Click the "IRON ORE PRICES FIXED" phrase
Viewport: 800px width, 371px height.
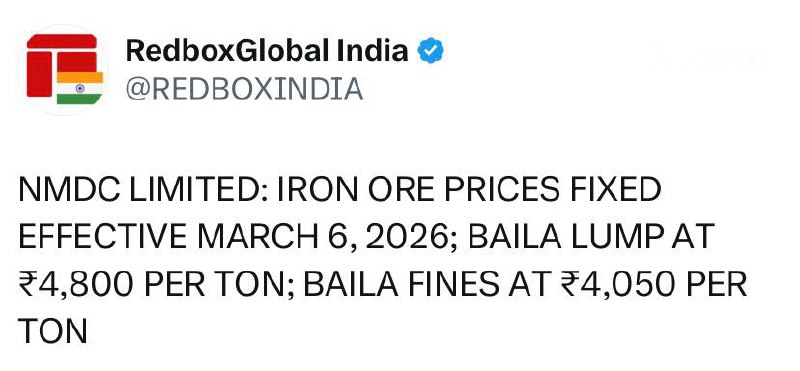469,190
